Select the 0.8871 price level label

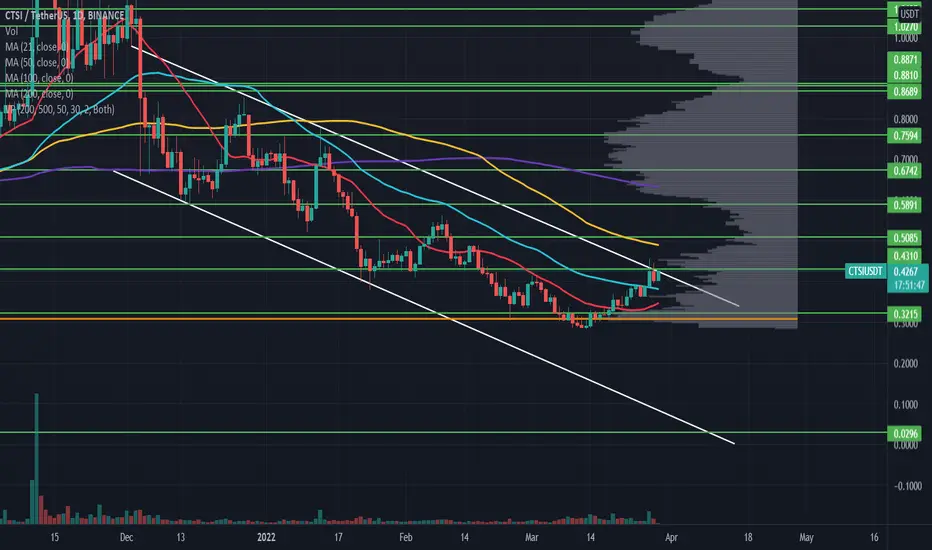905,59
